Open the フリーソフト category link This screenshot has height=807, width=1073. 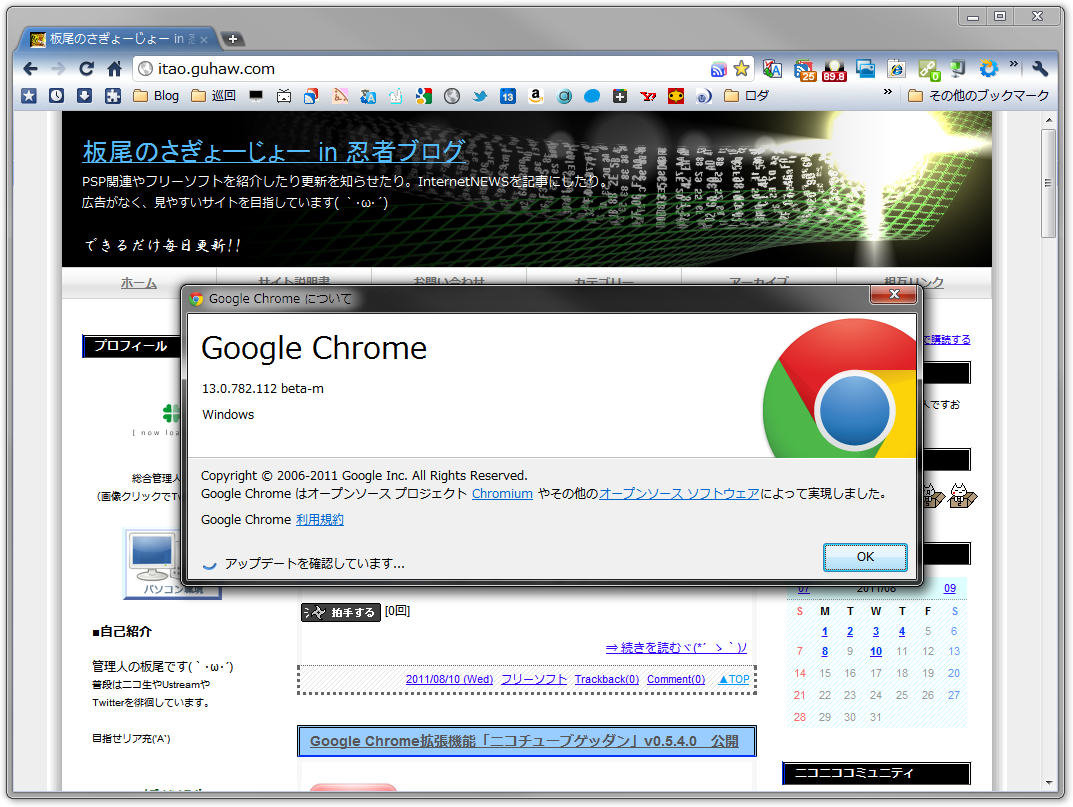(x=534, y=679)
